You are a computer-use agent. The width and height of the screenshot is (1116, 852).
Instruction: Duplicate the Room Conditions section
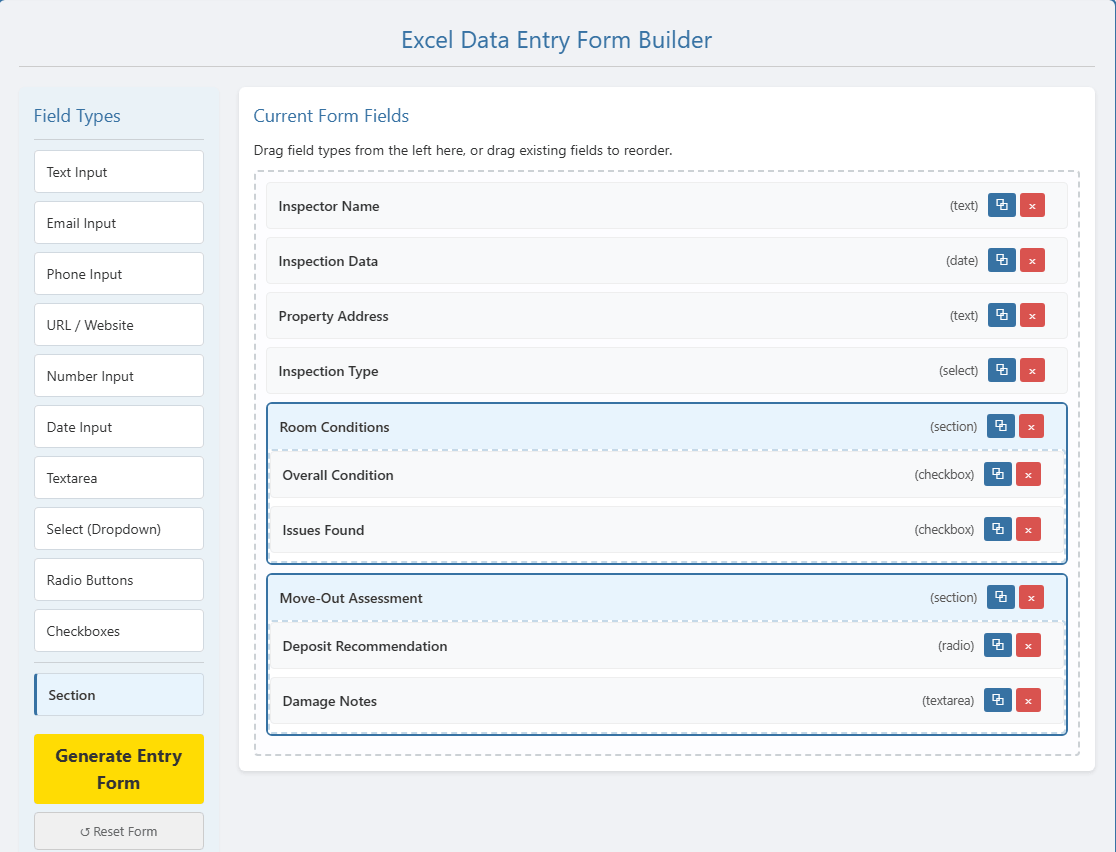pos(1000,426)
